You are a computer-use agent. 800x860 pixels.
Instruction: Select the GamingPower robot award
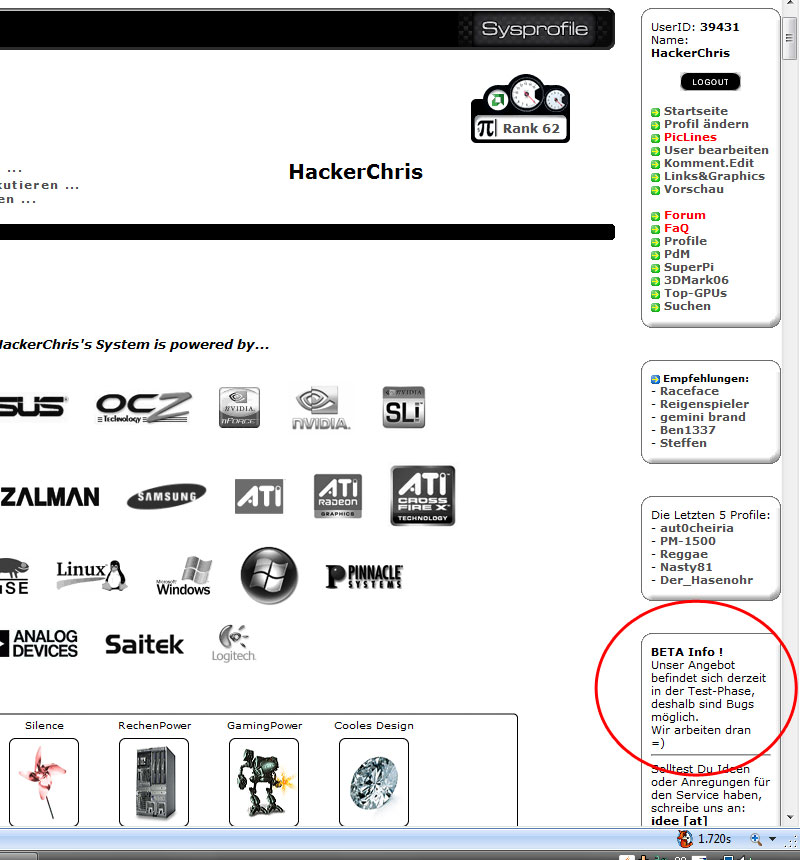click(264, 782)
